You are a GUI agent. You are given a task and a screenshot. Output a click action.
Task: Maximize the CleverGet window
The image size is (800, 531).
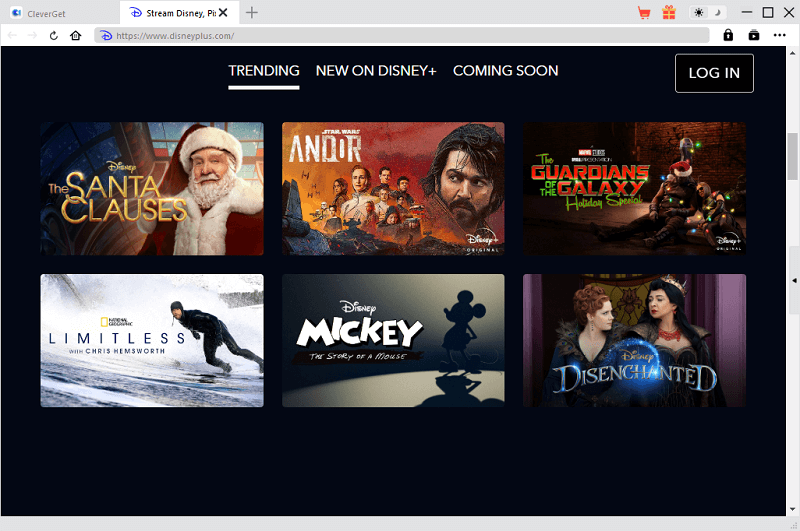[768, 12]
